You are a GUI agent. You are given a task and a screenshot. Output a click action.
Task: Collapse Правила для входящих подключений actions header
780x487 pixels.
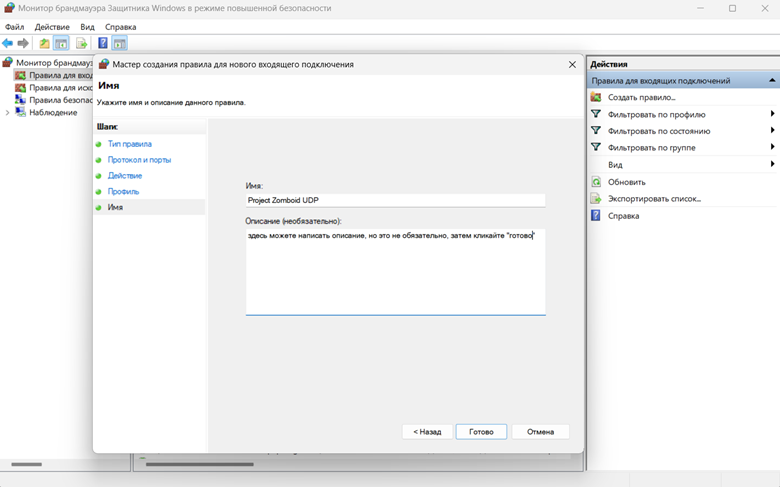(x=772, y=80)
